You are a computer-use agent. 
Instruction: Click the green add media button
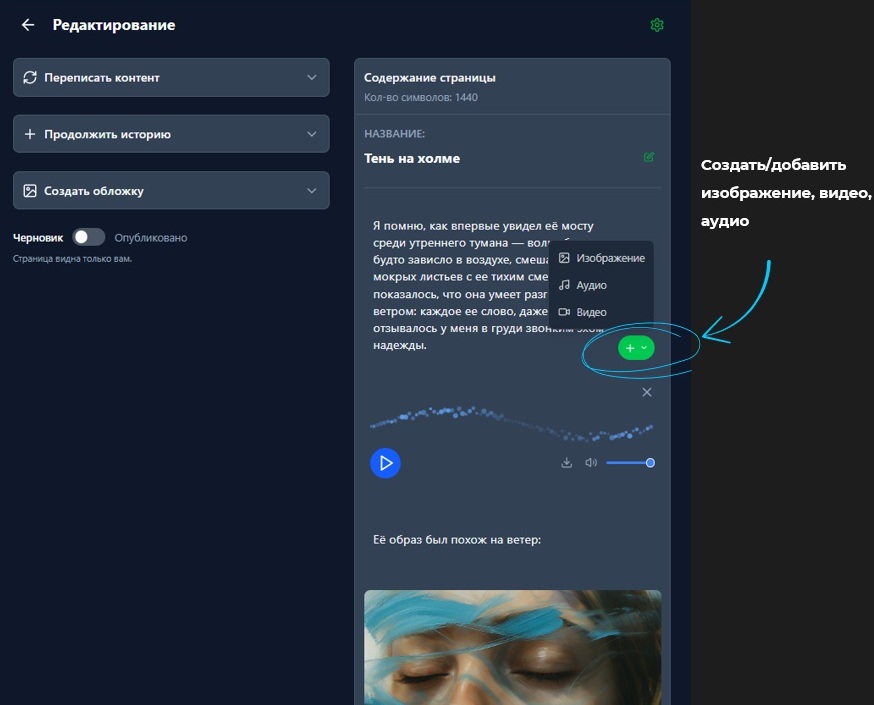point(636,348)
